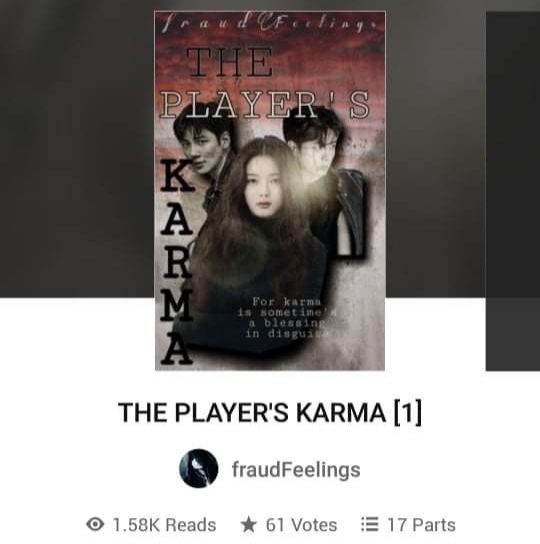Click the eye icon beside Reads
Viewport: 540px width, 544px height.
[95, 524]
